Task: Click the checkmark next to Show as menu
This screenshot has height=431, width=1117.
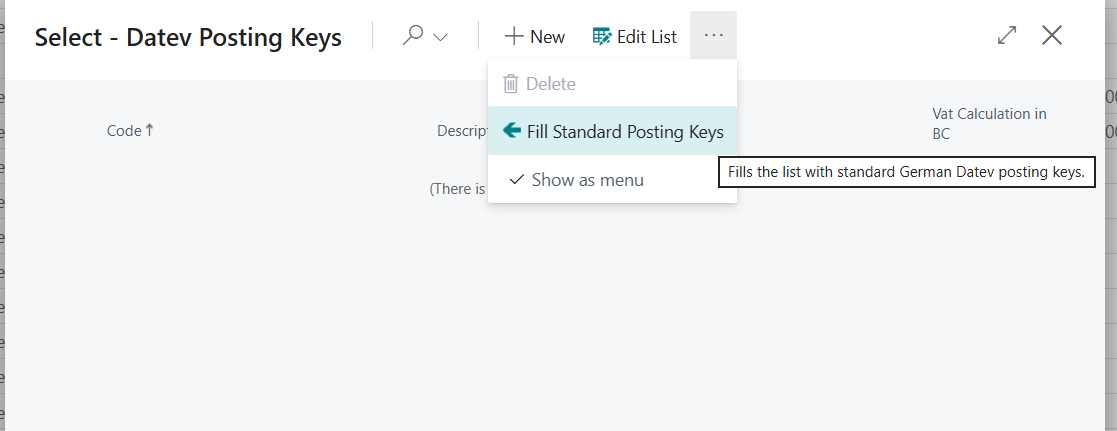Action: (517, 180)
